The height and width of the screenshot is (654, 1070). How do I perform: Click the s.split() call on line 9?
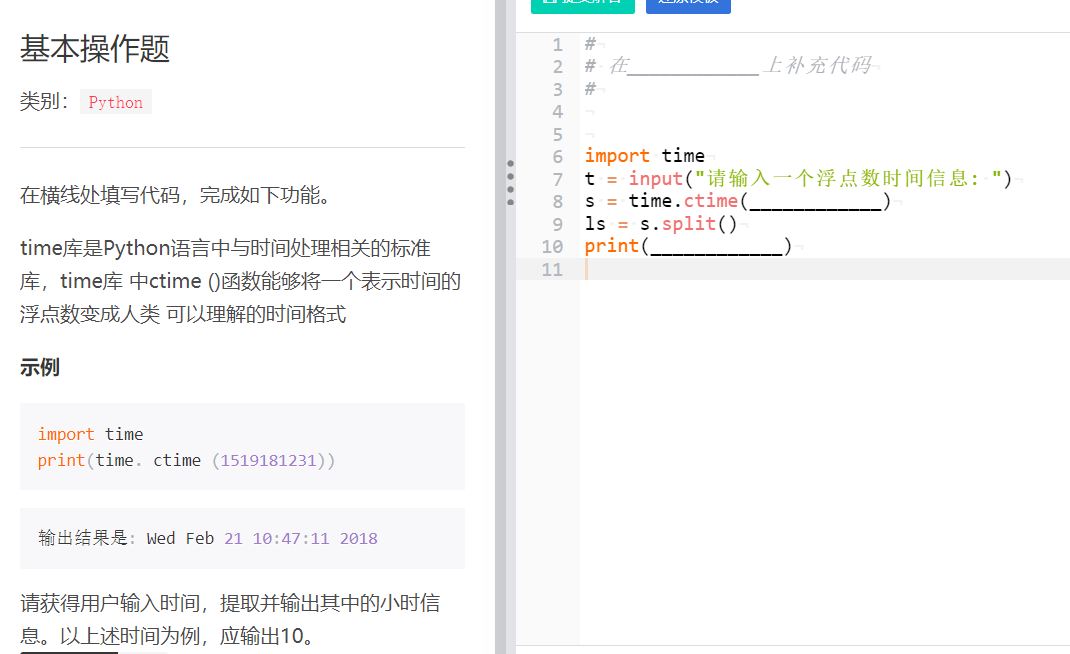pyautogui.click(x=688, y=223)
